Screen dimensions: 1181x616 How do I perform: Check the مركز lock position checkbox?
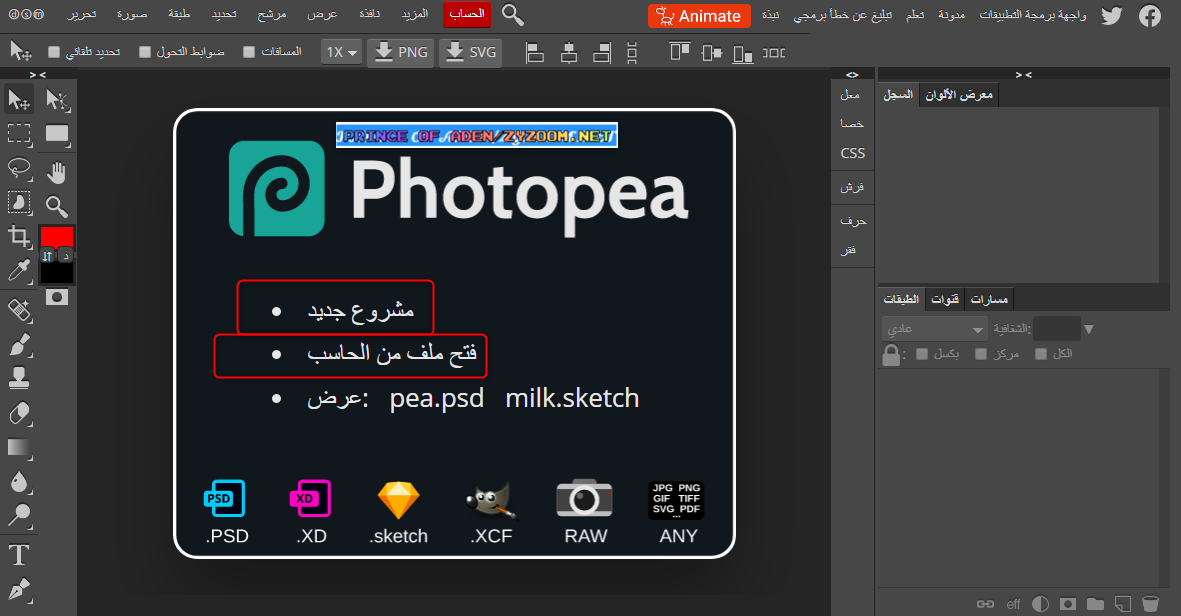(981, 354)
